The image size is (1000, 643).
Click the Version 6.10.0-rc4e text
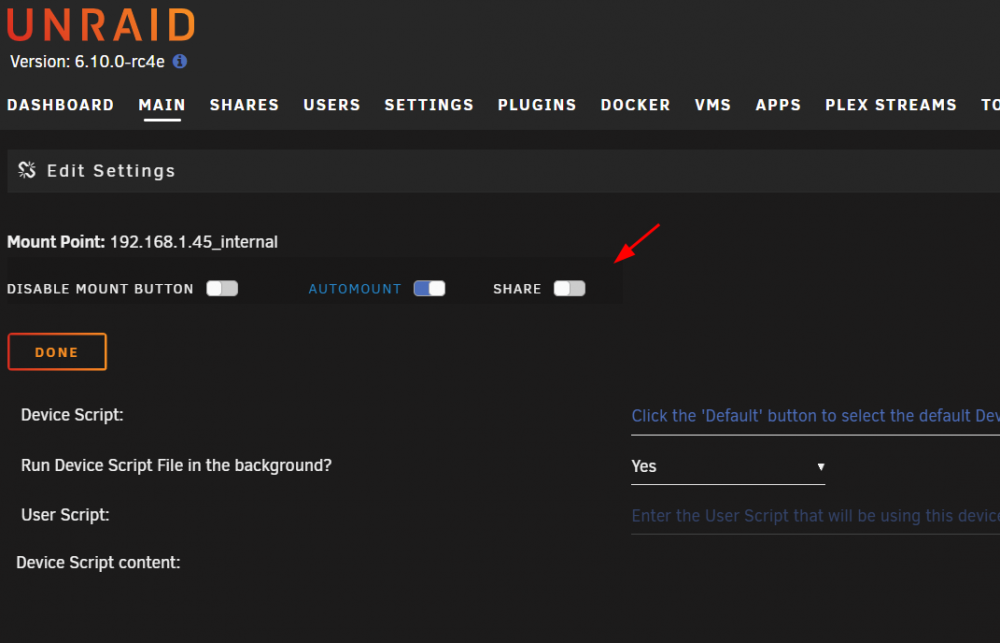coord(87,62)
